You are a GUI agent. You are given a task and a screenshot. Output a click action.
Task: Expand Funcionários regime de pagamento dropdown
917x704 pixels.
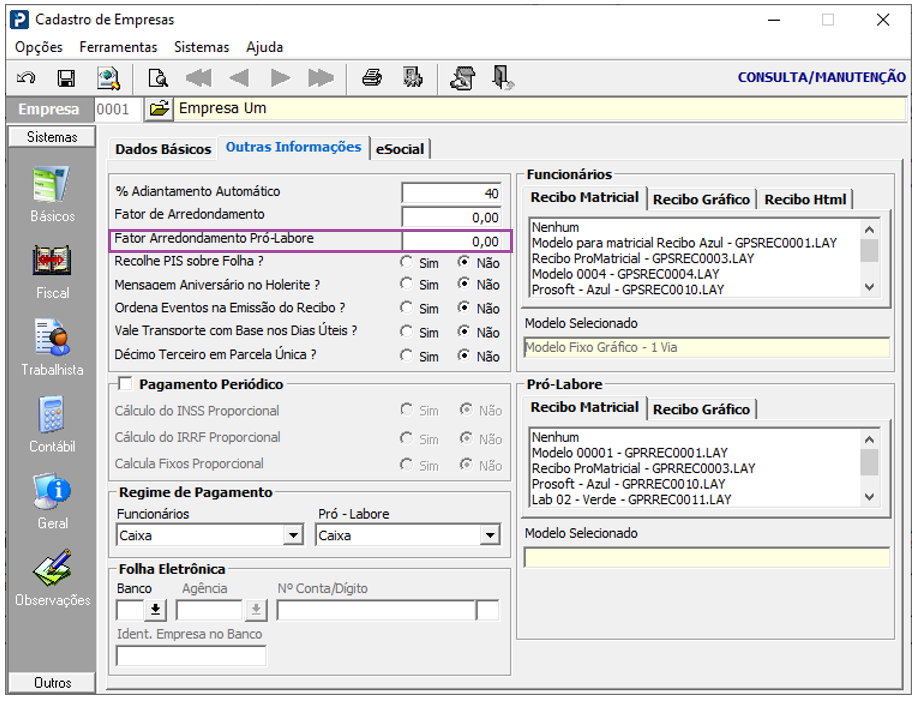tap(293, 536)
